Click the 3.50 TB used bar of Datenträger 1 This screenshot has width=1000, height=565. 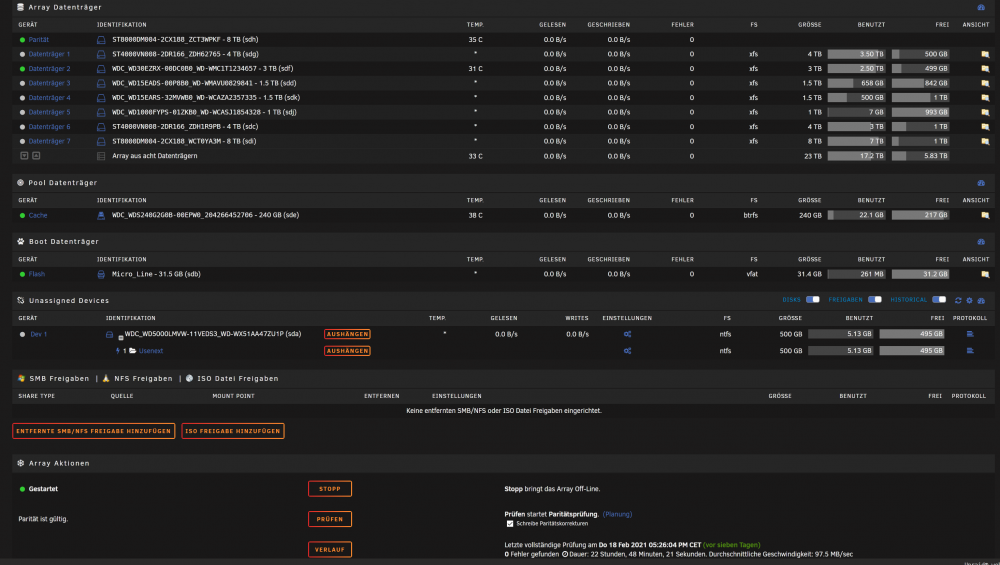pos(856,54)
